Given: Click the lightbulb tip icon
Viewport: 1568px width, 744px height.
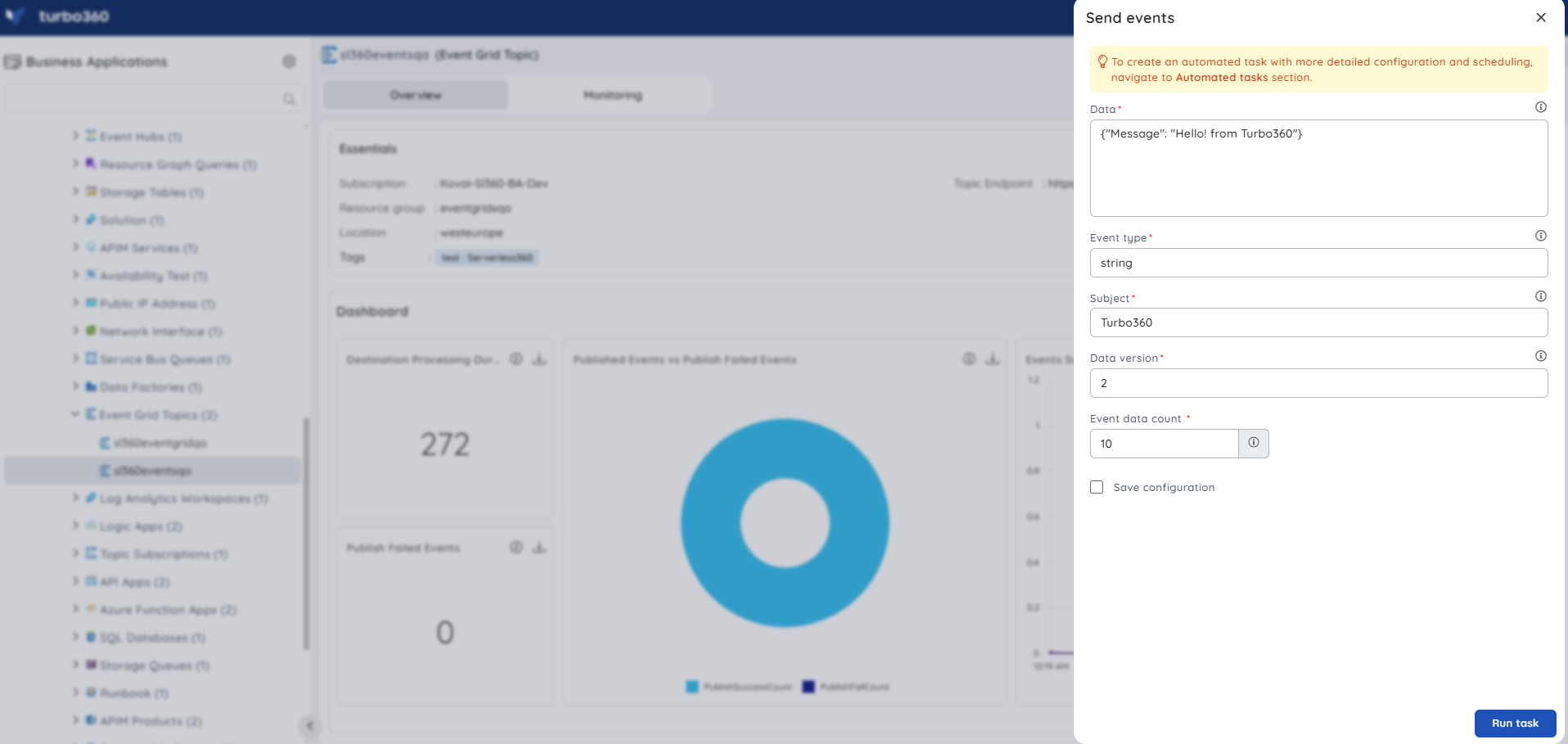Looking at the screenshot, I should pyautogui.click(x=1102, y=61).
